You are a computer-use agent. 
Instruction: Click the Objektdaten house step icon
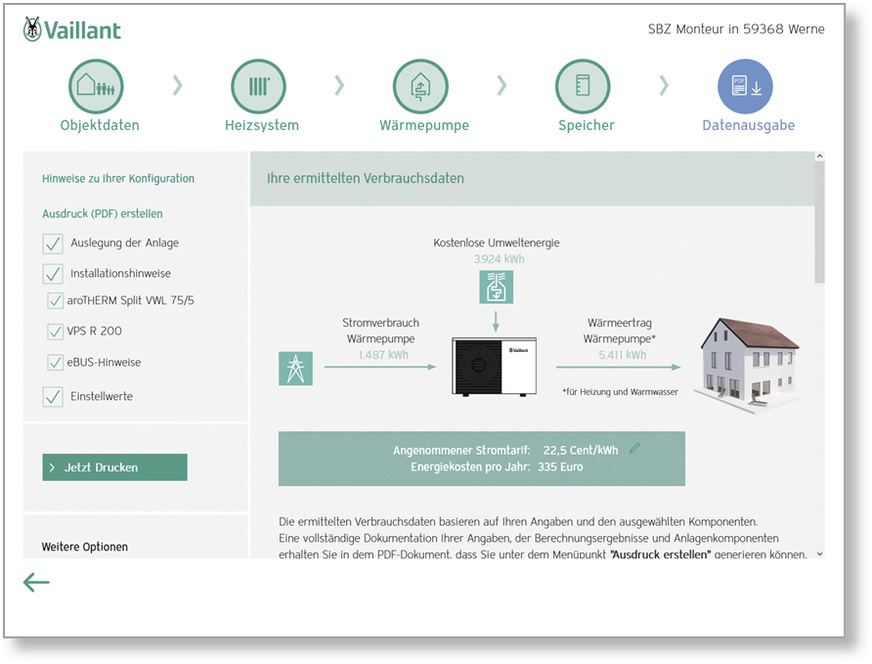96,86
